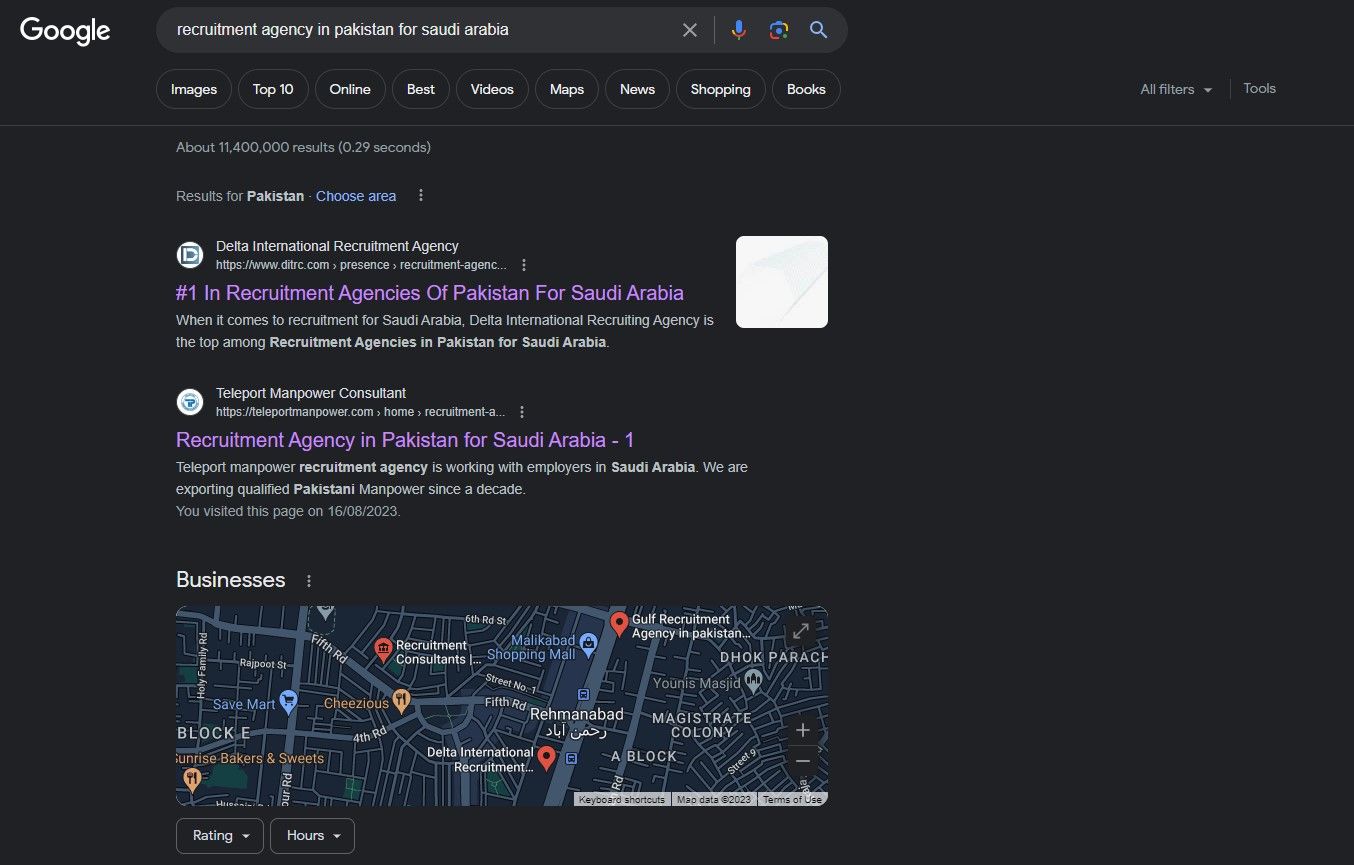
Task: Open the Teleport Manpower result link
Action: point(405,440)
